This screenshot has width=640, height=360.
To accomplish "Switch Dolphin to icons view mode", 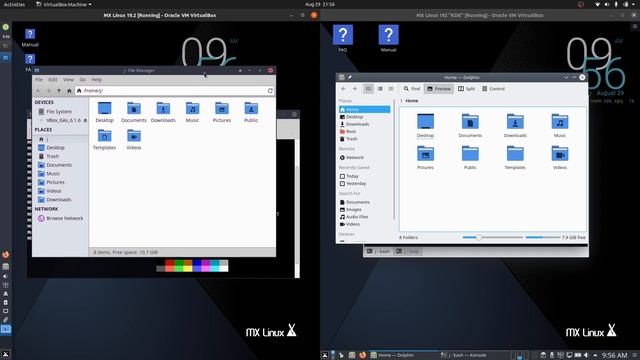I will tap(368, 89).
